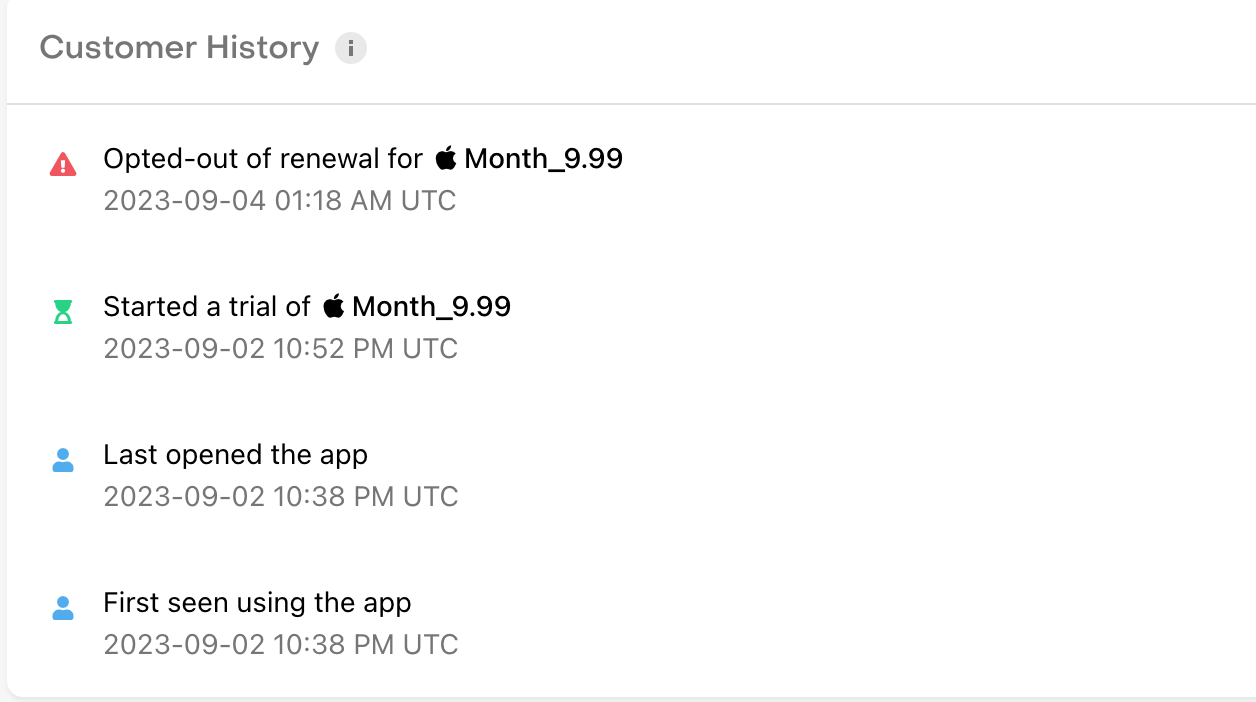Image resolution: width=1256 pixels, height=702 pixels.
Task: Click the Apple logo in opted-out event
Action: click(x=445, y=158)
